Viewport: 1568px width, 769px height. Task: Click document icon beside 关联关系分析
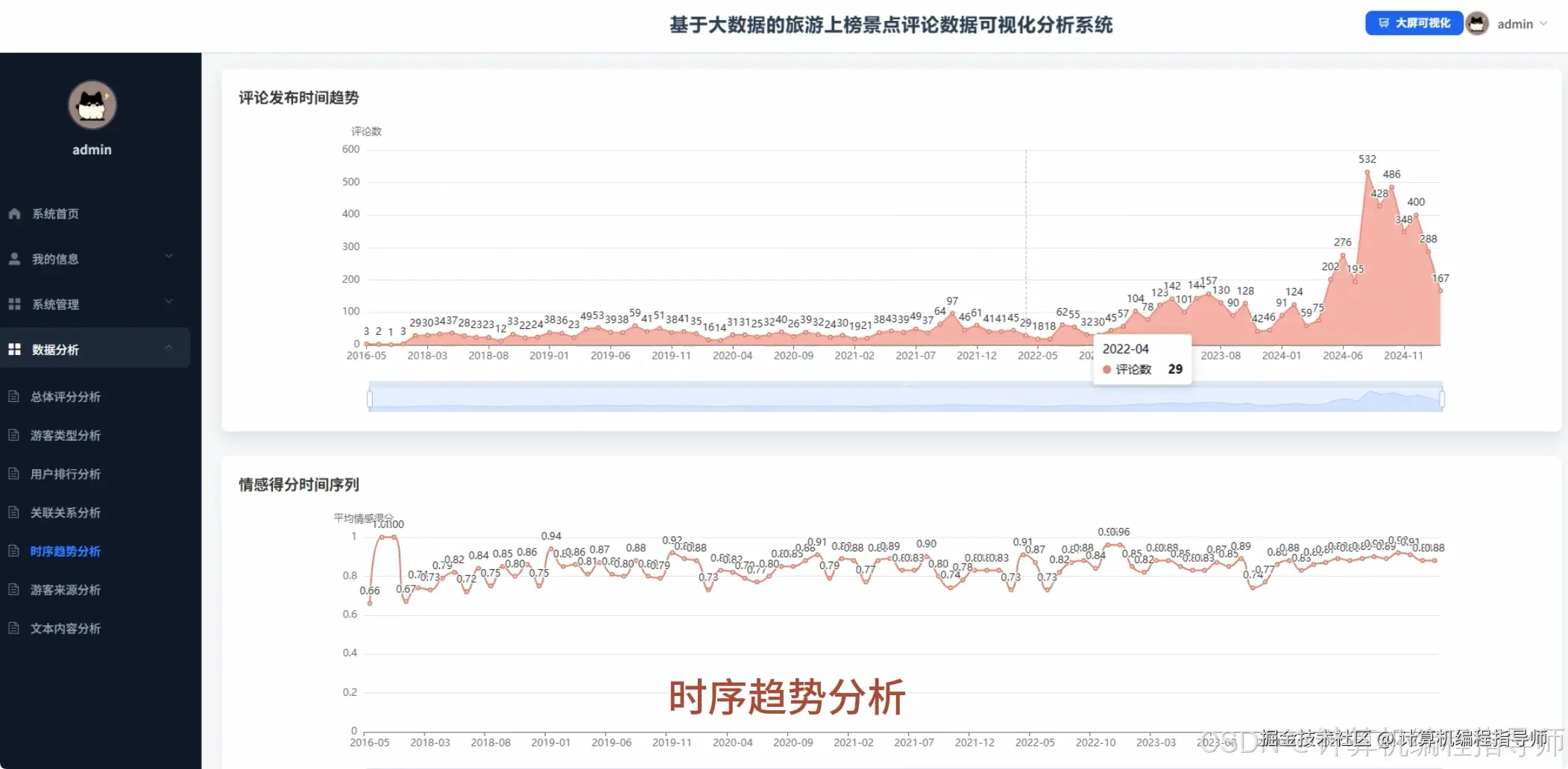click(13, 512)
